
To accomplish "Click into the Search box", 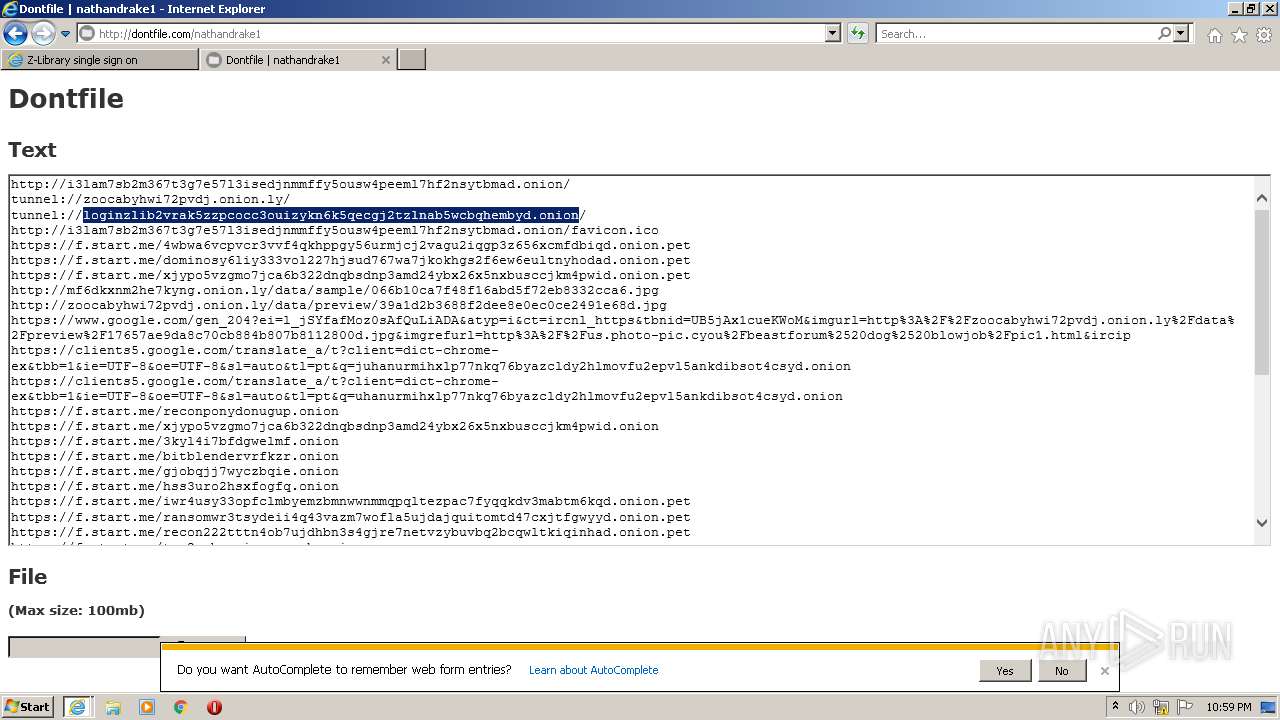I will pos(1015,34).
